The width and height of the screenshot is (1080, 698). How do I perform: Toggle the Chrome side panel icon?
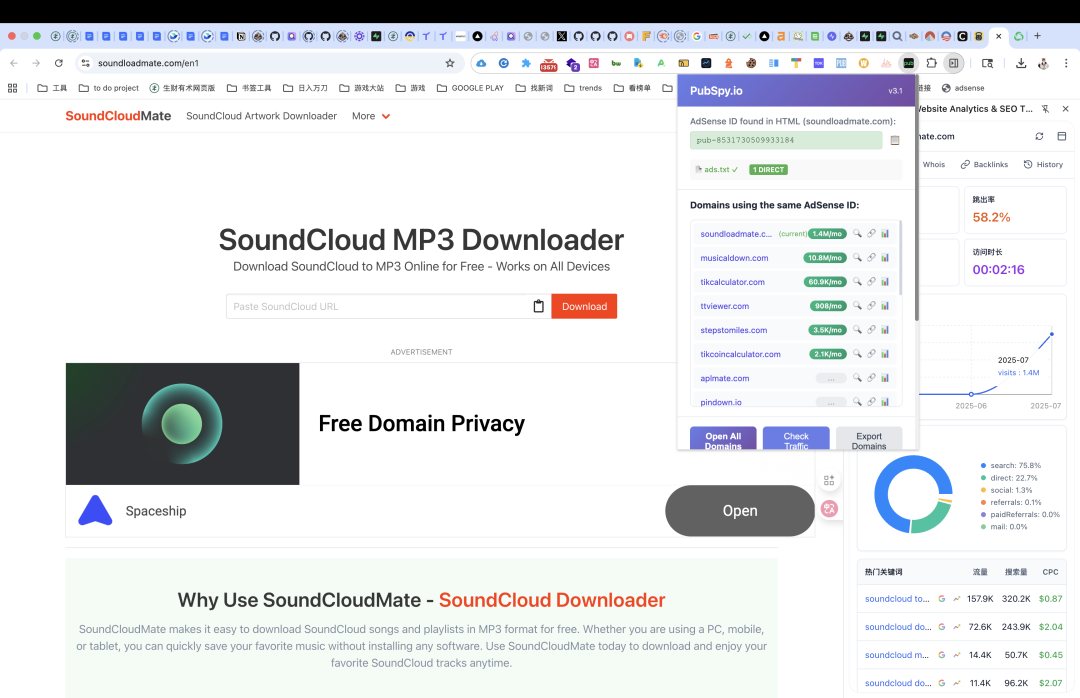coord(953,63)
